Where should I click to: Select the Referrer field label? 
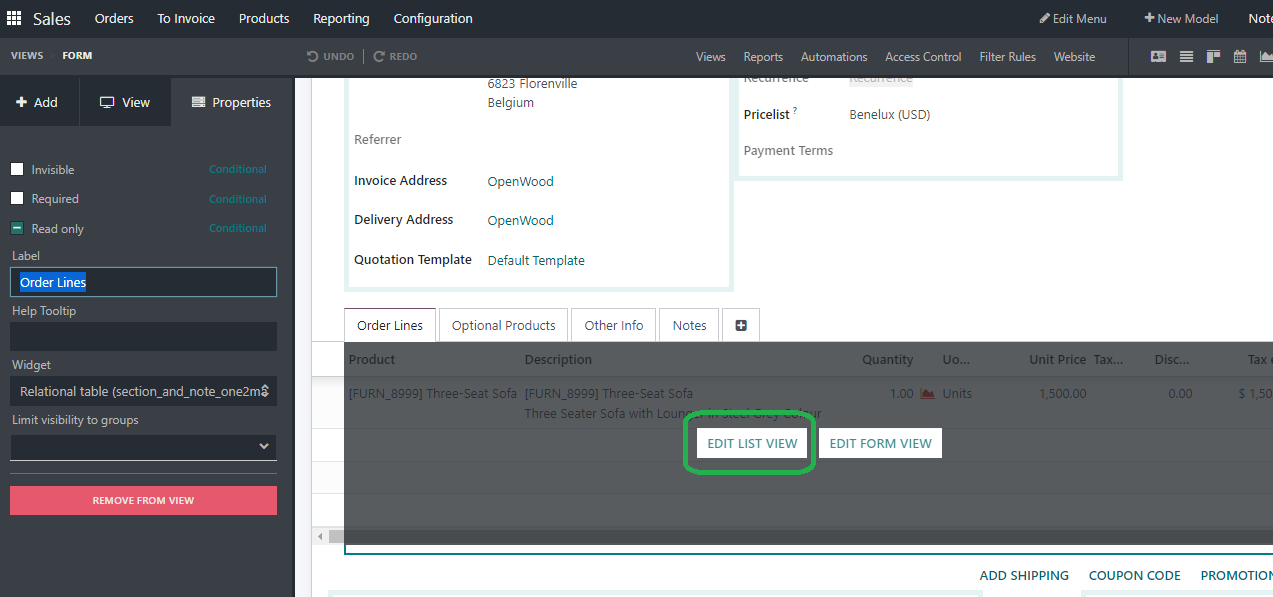coord(378,140)
